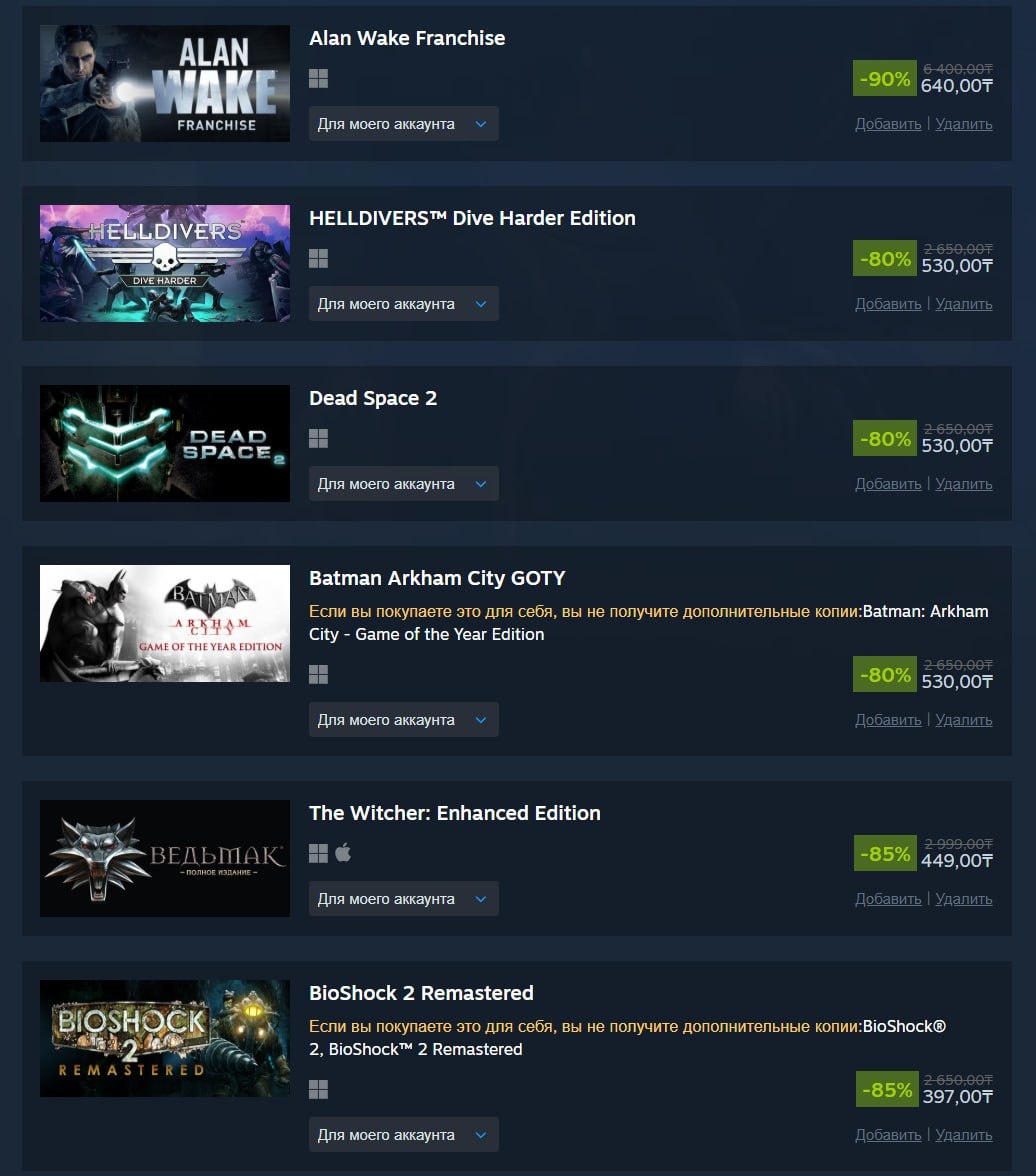
Task: Click the macOS Apple icon for The Witcher
Action: click(343, 853)
